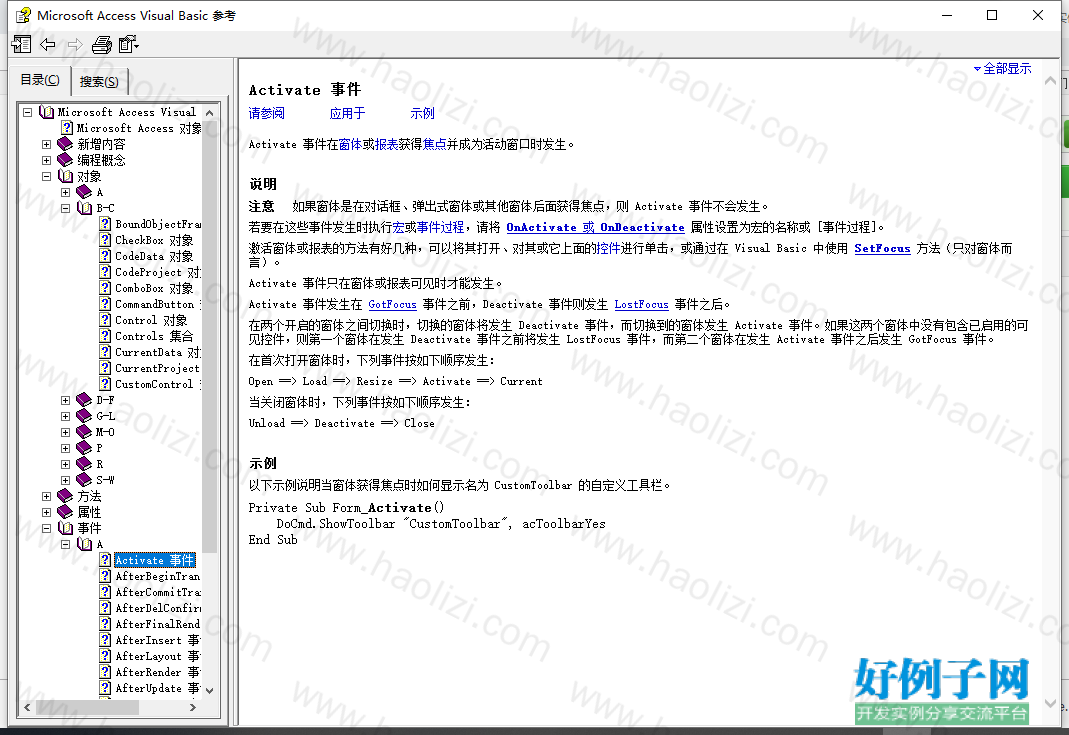Go back using the left arrow icon
Screen dimensions: 1069x735
coord(48,44)
